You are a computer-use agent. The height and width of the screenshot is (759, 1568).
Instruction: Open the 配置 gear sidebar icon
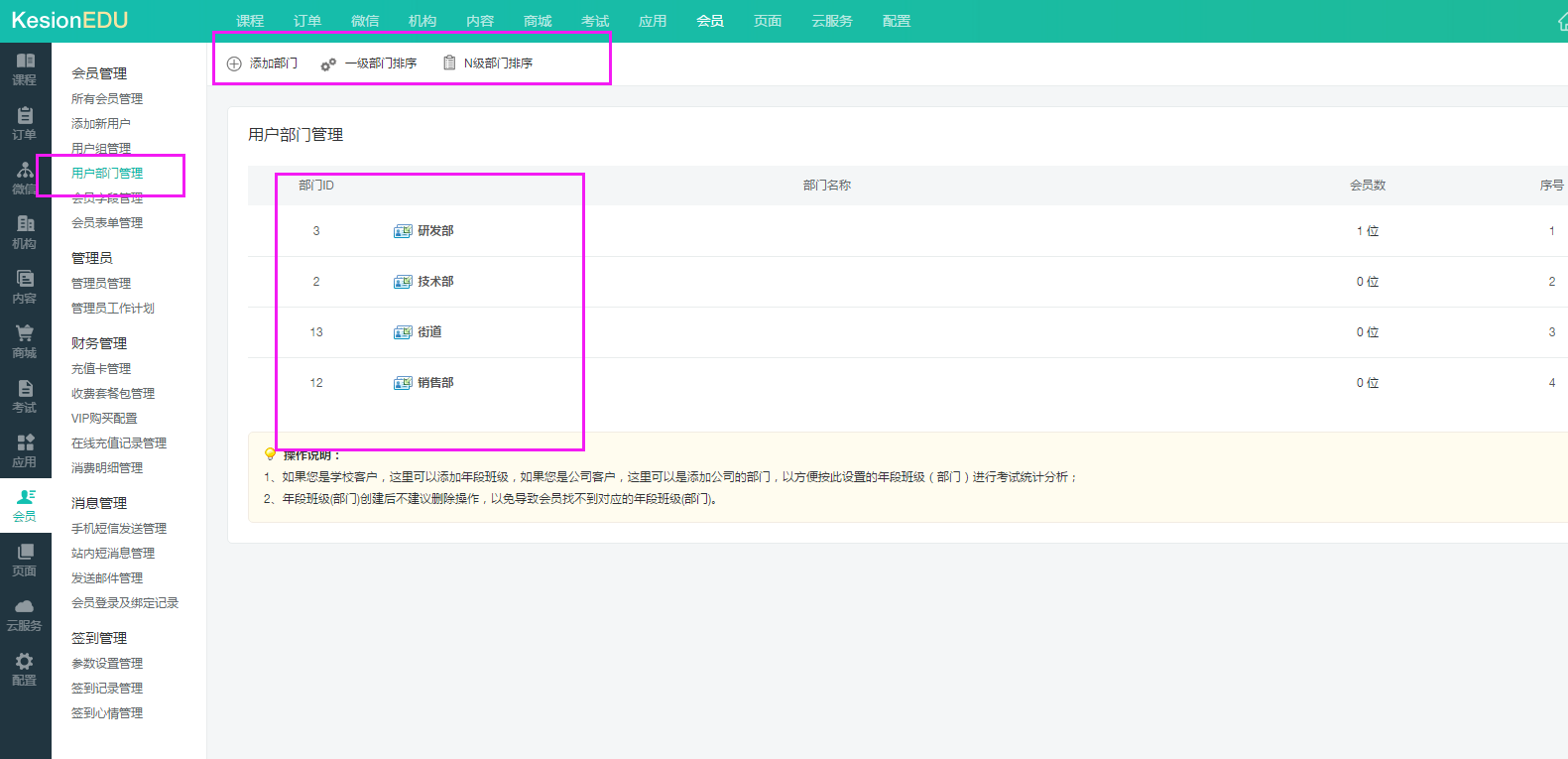coord(25,662)
